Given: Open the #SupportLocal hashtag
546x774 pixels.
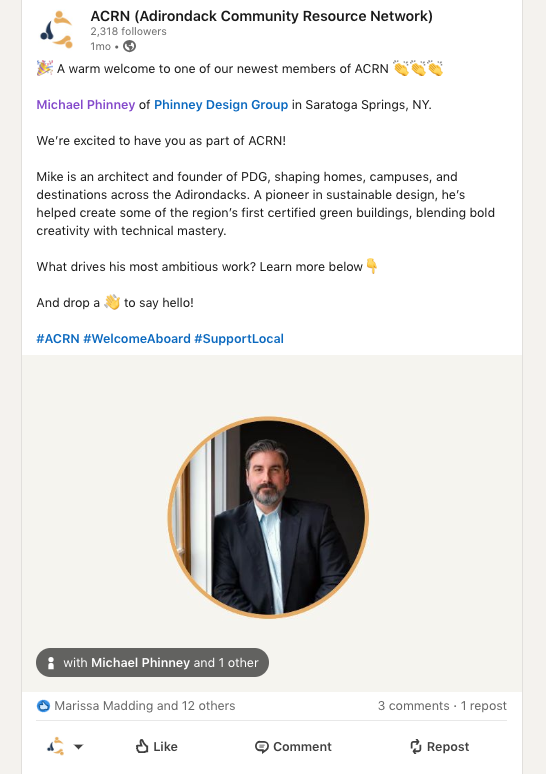Looking at the screenshot, I should coord(239,339).
